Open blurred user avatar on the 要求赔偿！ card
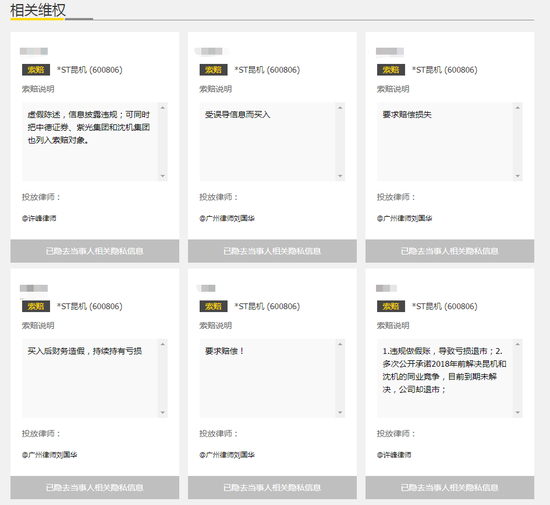The width and height of the screenshot is (550, 505). click(207, 288)
